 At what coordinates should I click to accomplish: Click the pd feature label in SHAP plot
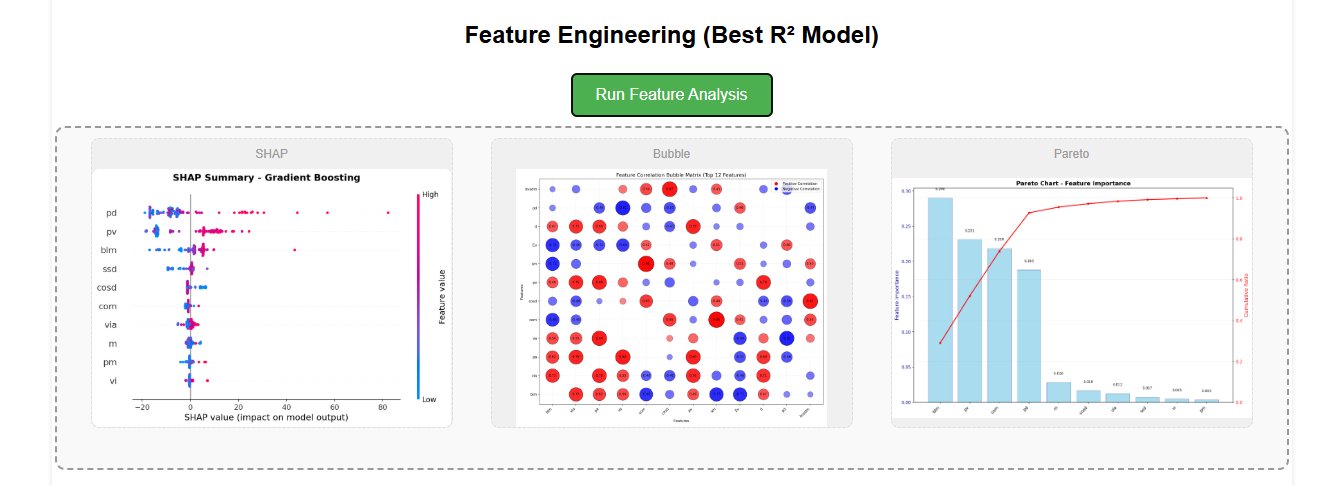coord(110,213)
